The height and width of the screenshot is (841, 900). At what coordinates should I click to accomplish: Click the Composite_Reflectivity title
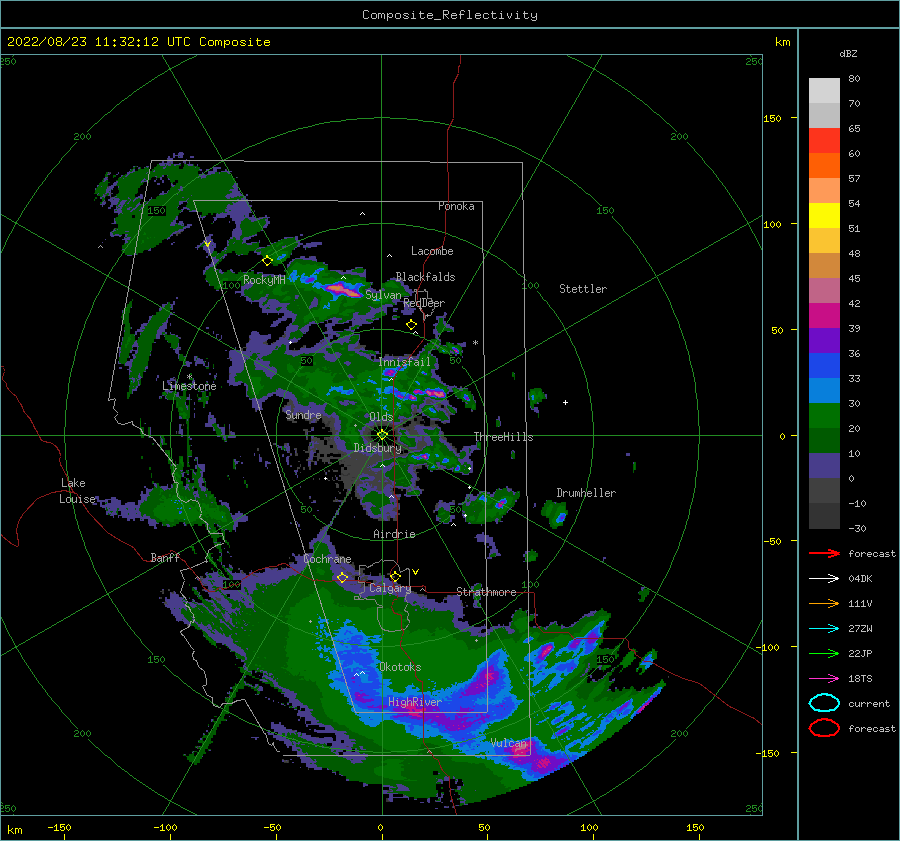pyautogui.click(x=450, y=15)
